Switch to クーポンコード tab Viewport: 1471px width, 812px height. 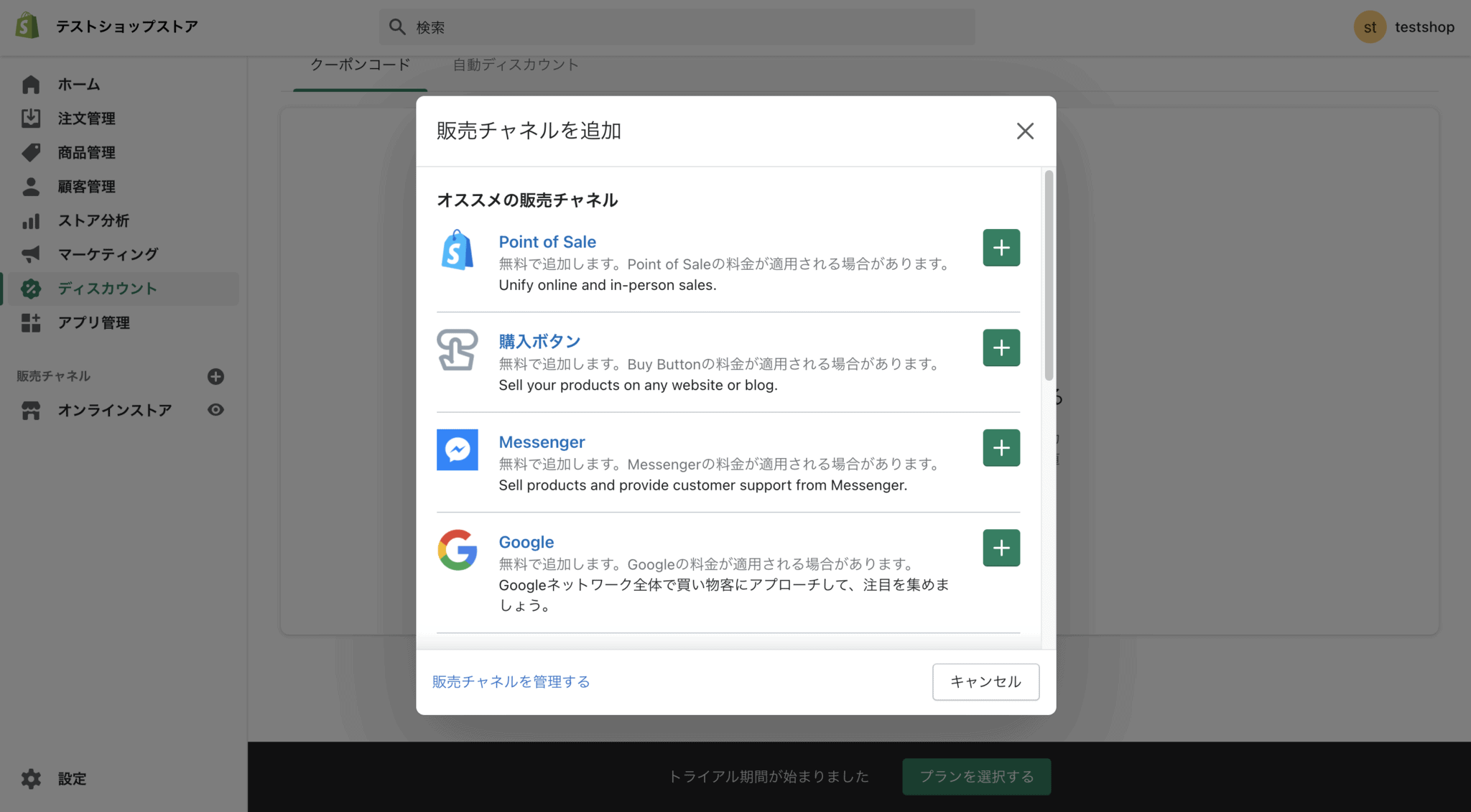pos(360,65)
